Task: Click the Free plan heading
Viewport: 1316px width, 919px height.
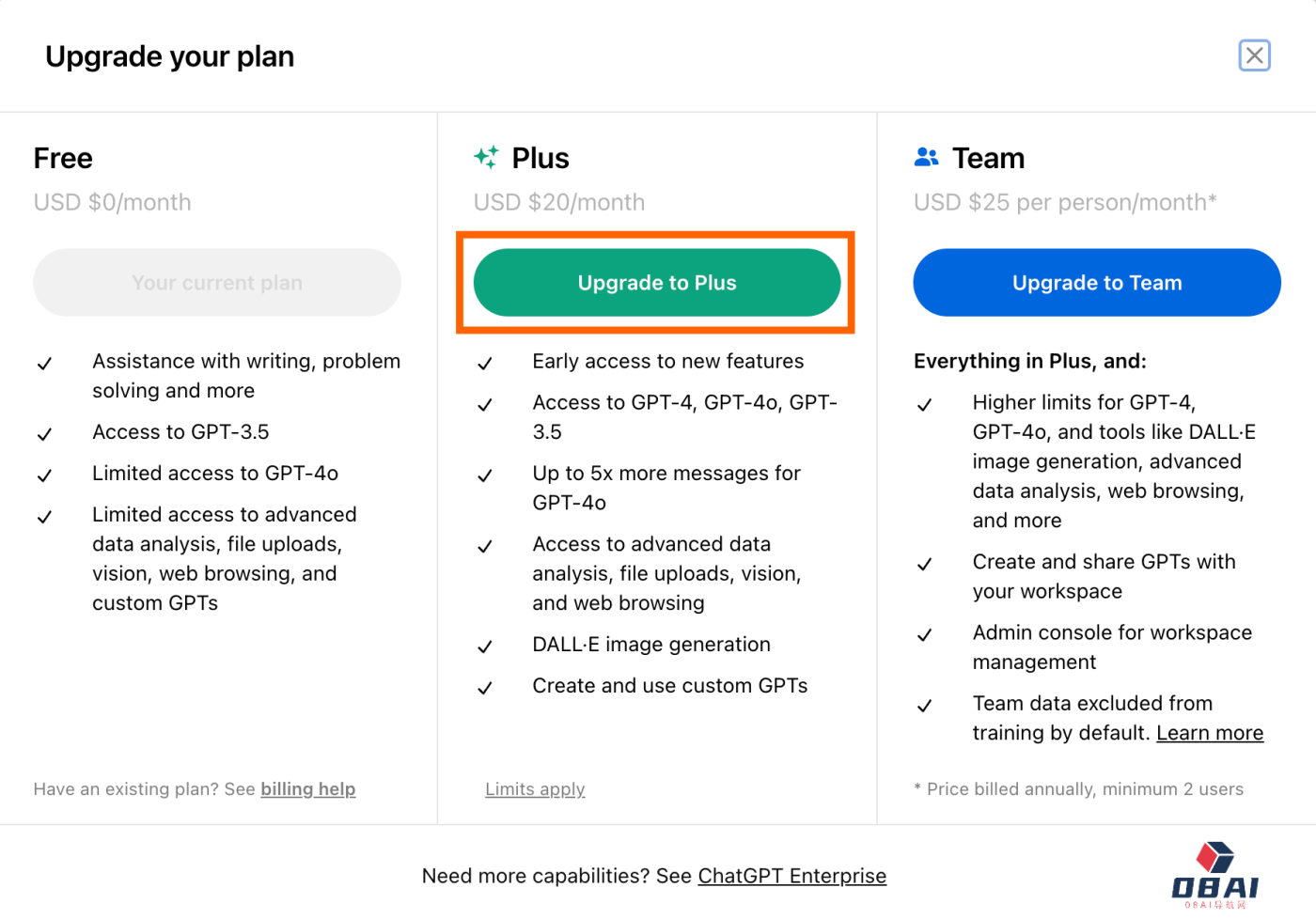Action: click(63, 158)
